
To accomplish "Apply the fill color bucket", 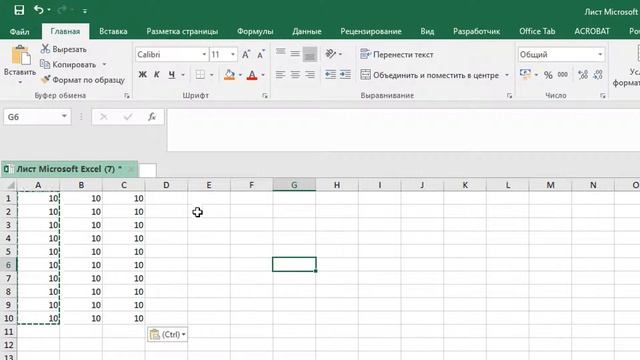I will tap(229, 75).
